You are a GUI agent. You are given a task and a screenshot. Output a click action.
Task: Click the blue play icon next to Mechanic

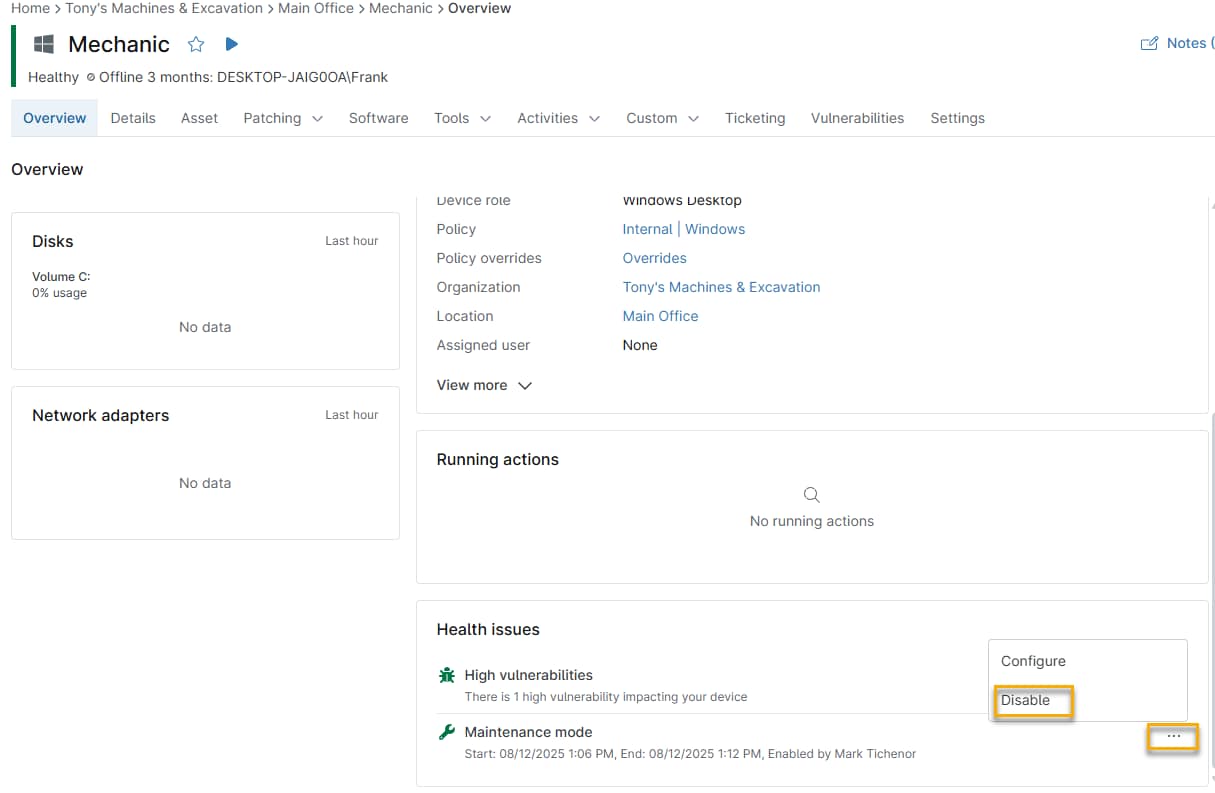click(x=232, y=44)
